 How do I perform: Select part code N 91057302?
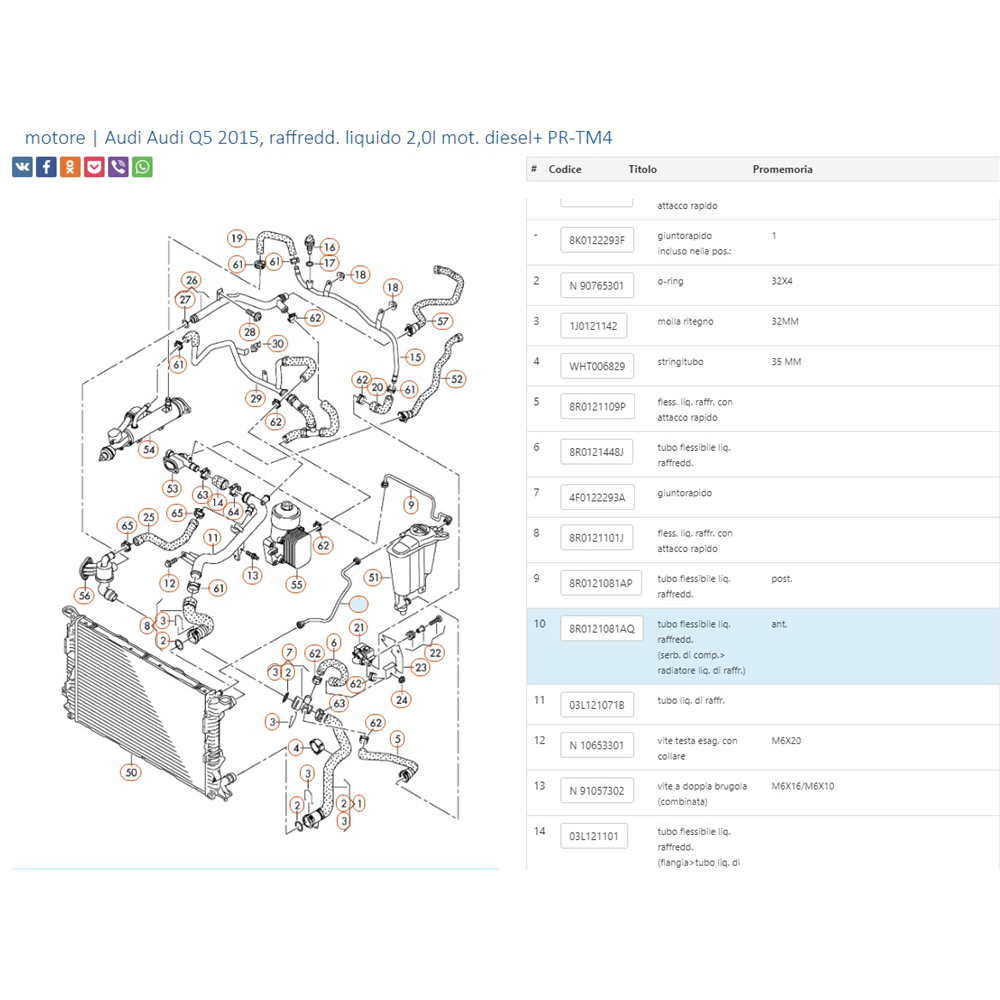pyautogui.click(x=597, y=790)
